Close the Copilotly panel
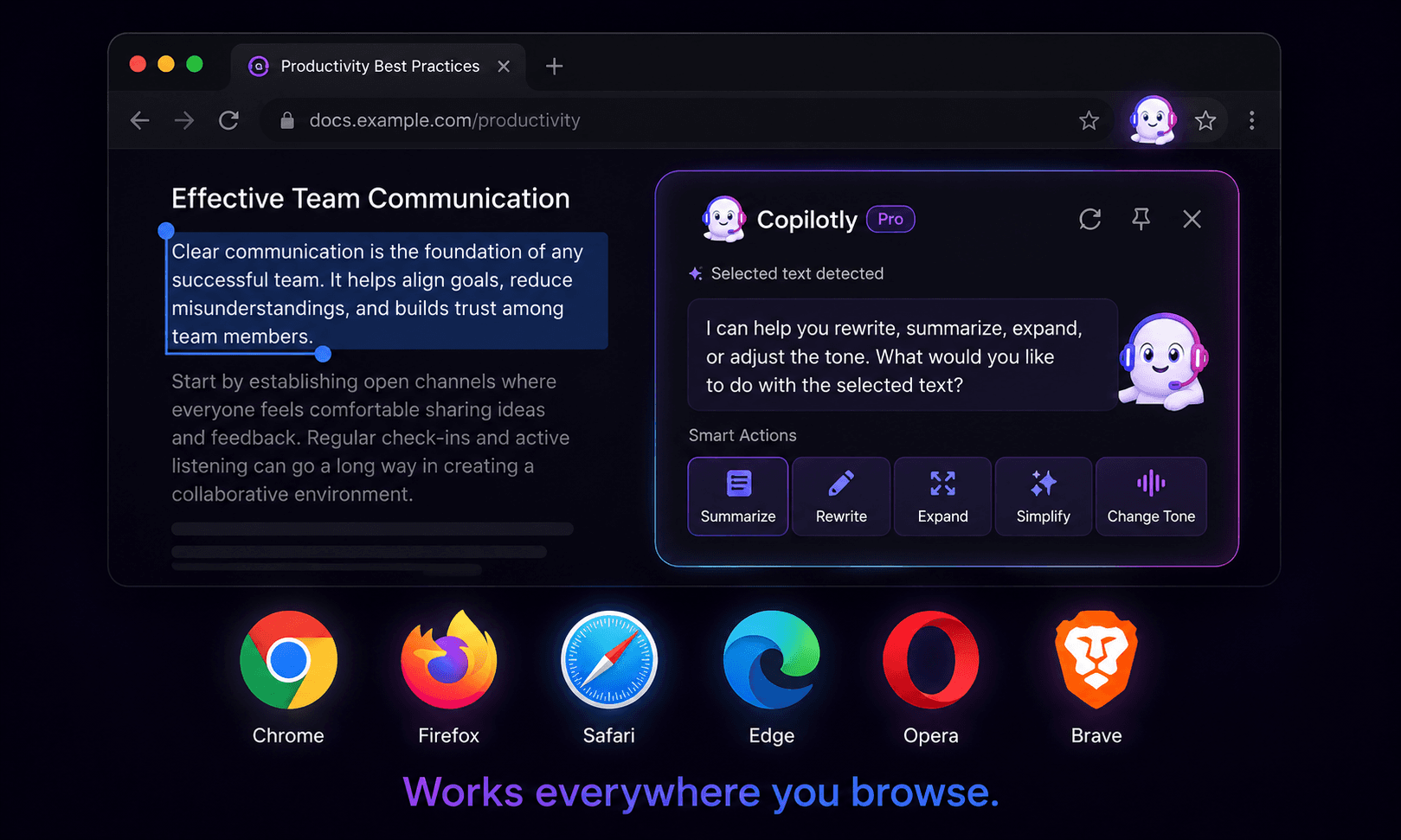The width and height of the screenshot is (1401, 840). 1192,219
